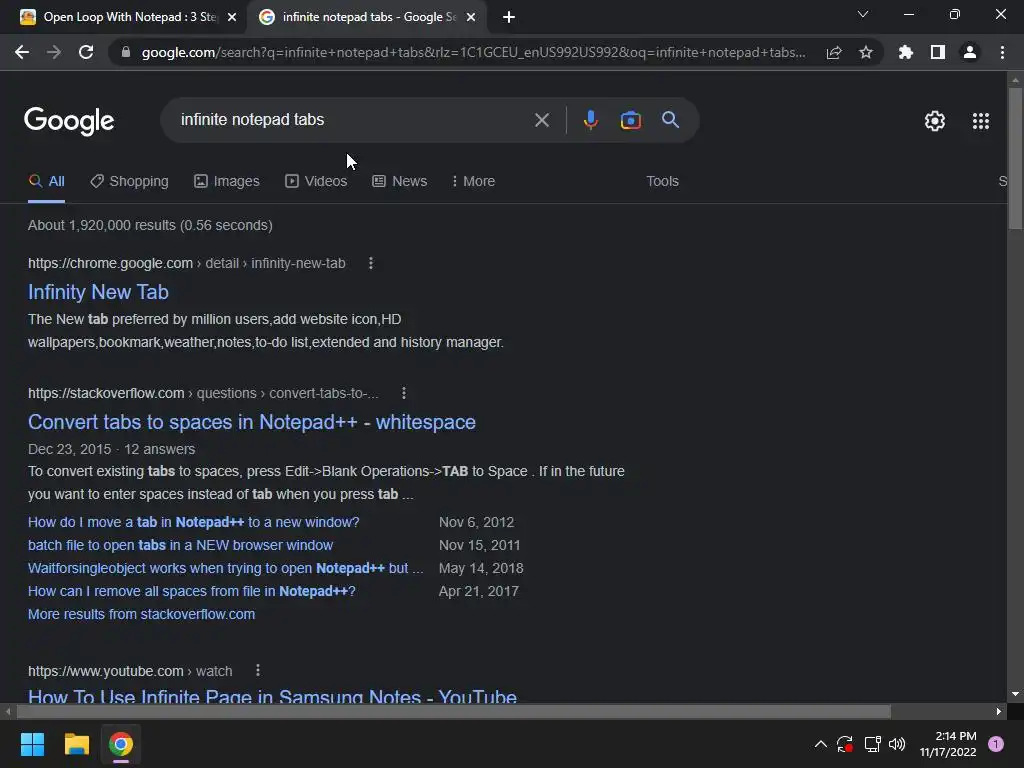Click the chrome.google.com result URL breadcrumb
Screen dimensions: 1024x768
coord(187,263)
